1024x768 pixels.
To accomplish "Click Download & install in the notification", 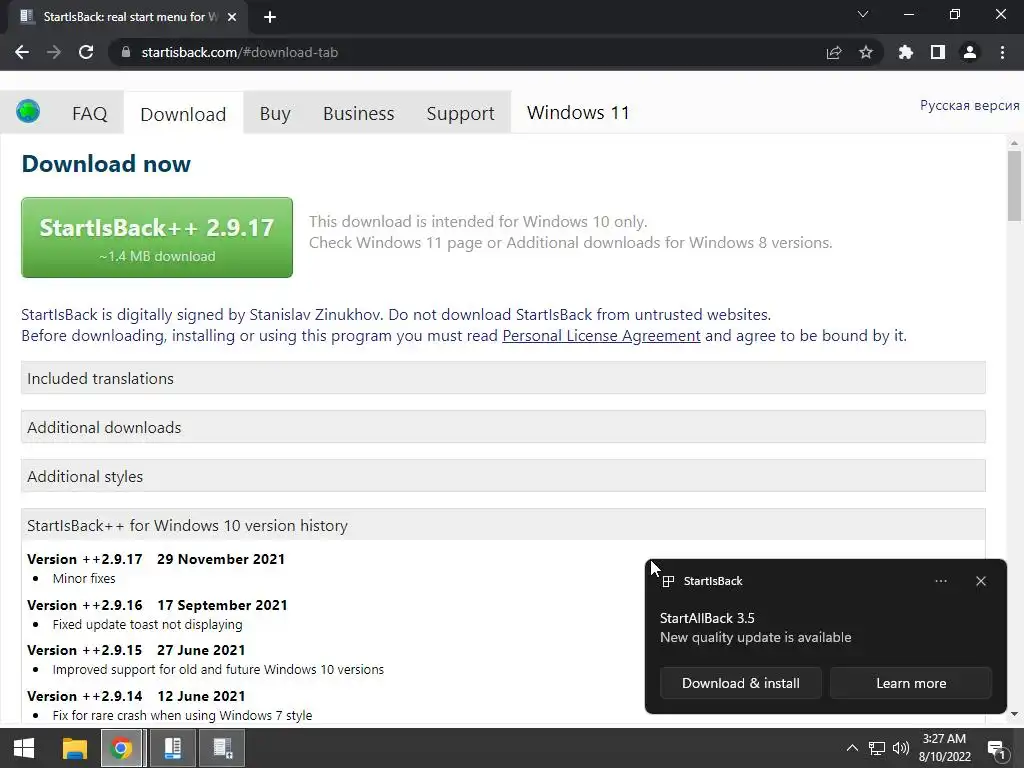I will click(741, 683).
